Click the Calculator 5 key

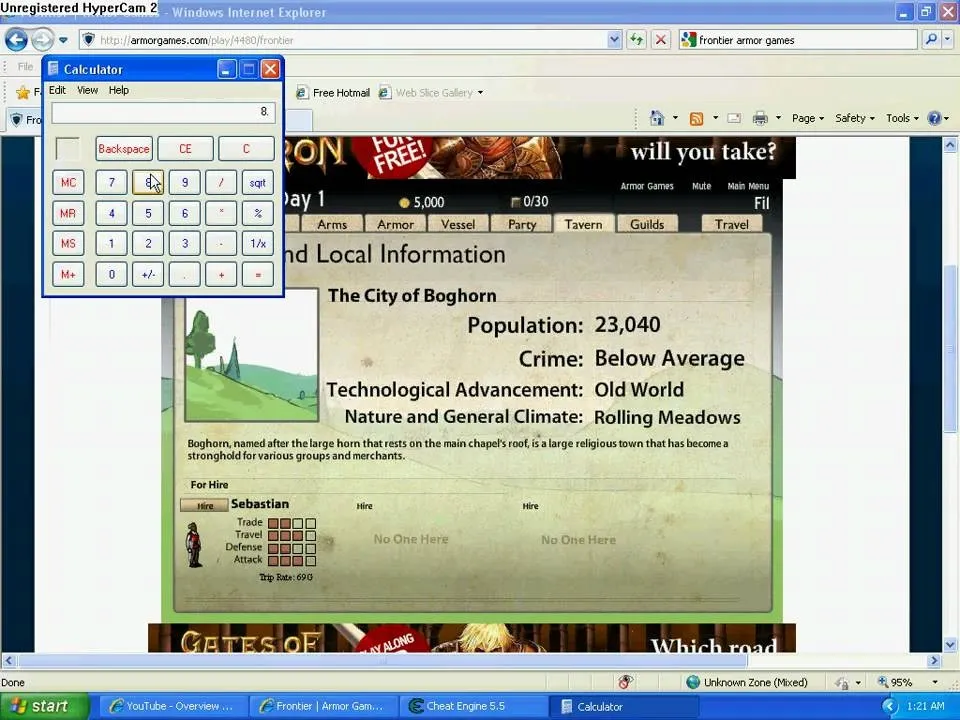tap(148, 213)
